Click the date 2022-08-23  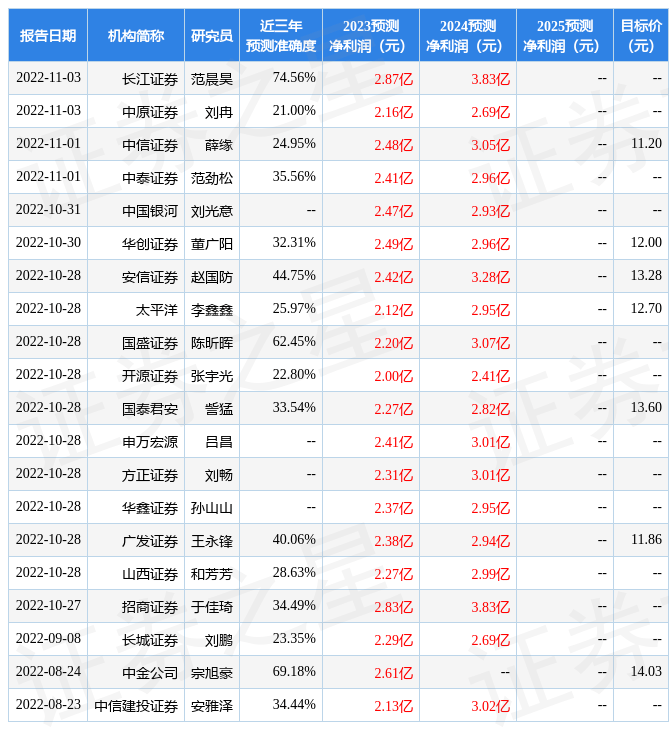(x=48, y=704)
